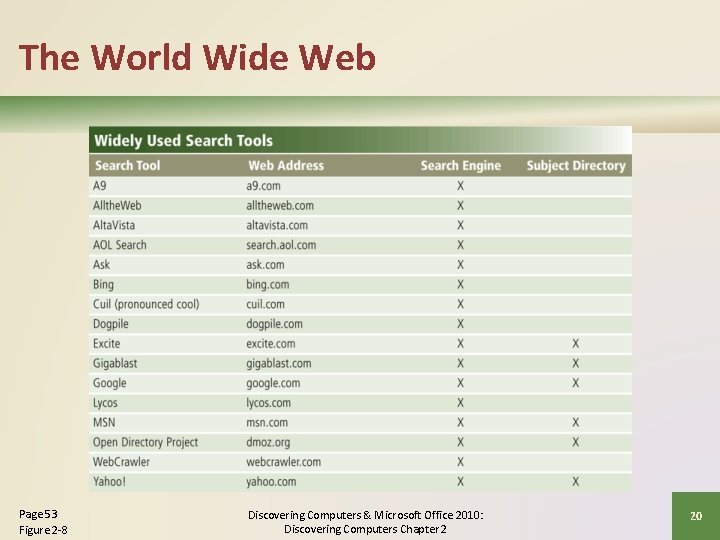Click the 'dmoz.org' web address
This screenshot has height=540, width=720.
point(268,442)
